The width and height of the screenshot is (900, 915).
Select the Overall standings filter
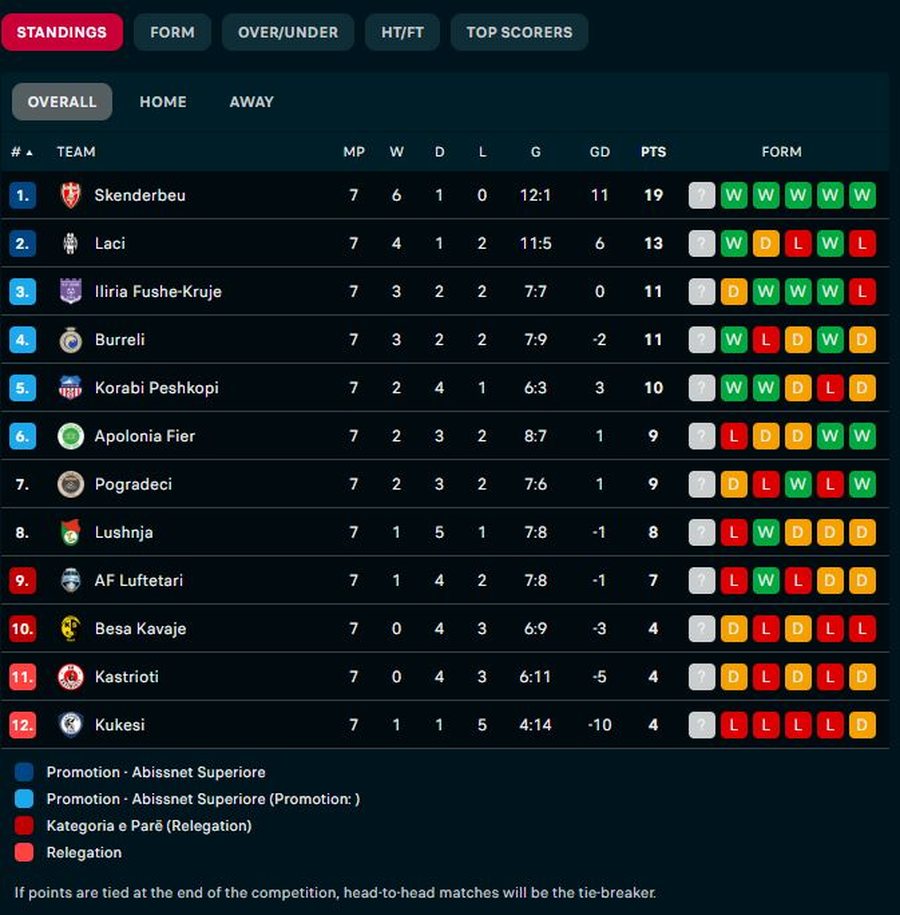[x=62, y=102]
